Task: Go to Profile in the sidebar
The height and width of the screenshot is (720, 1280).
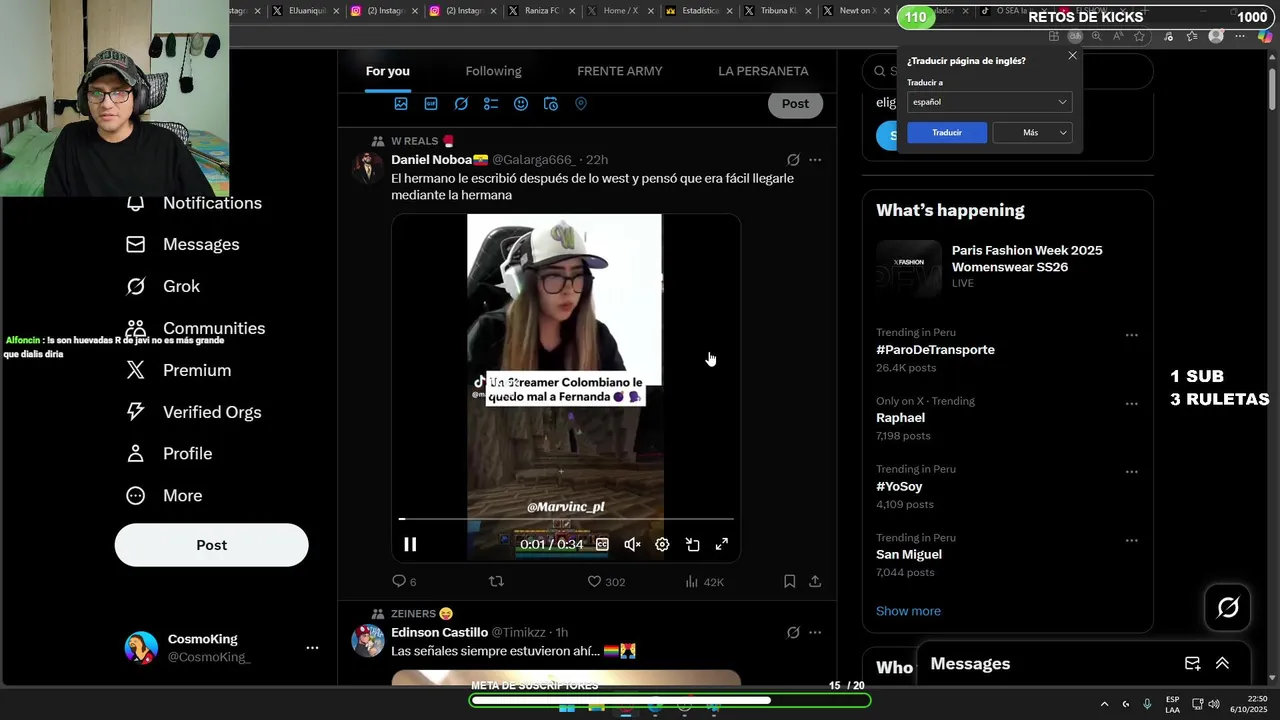Action: [x=169, y=454]
